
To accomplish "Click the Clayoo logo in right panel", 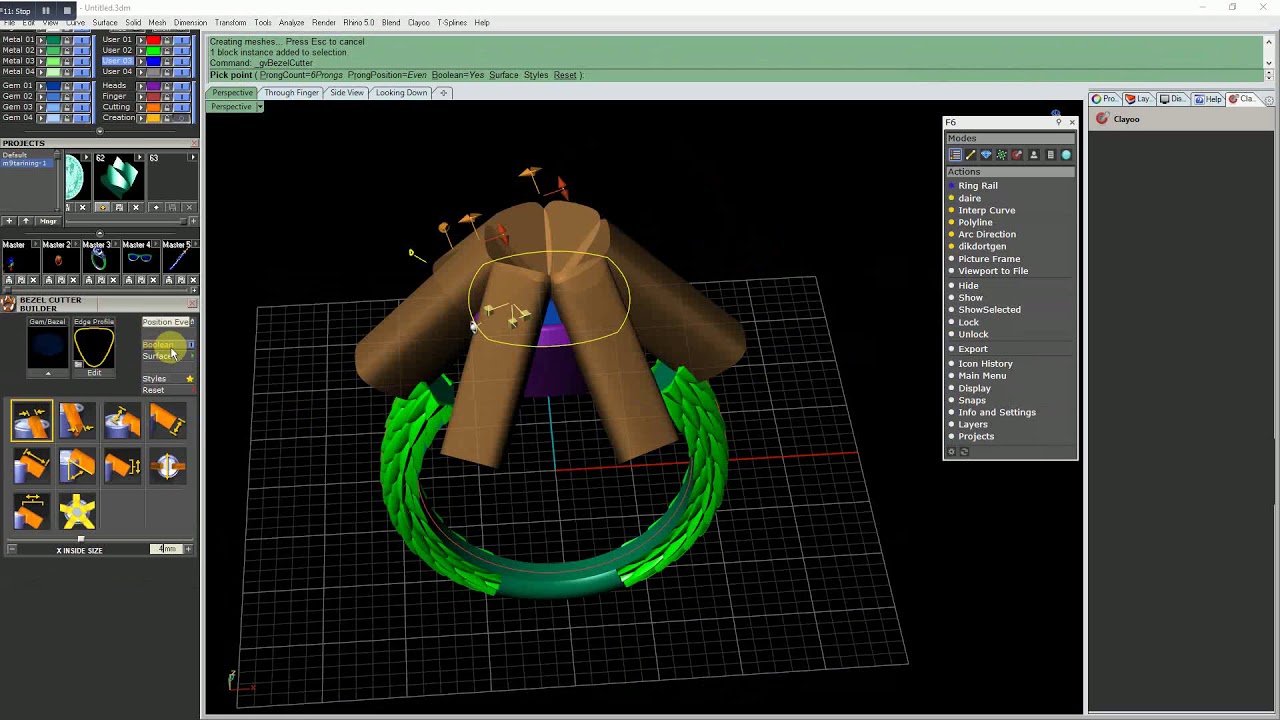I will 1102,118.
